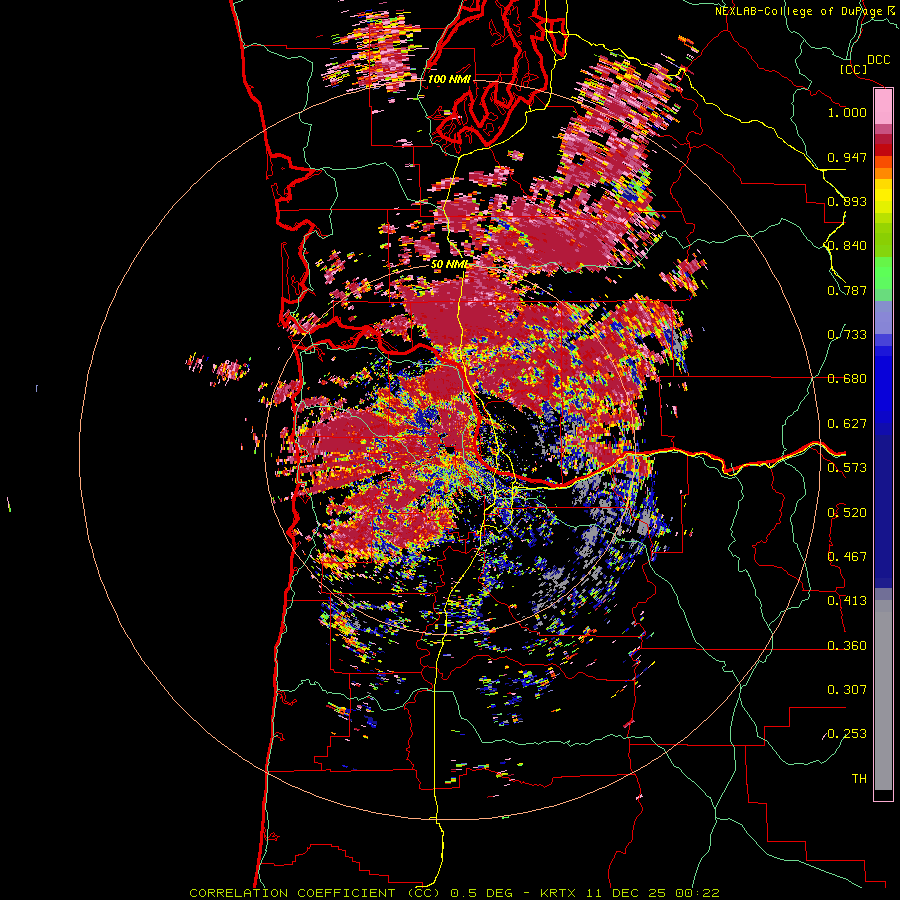
Task: Click the 0.627 scale value
Action: tap(847, 424)
